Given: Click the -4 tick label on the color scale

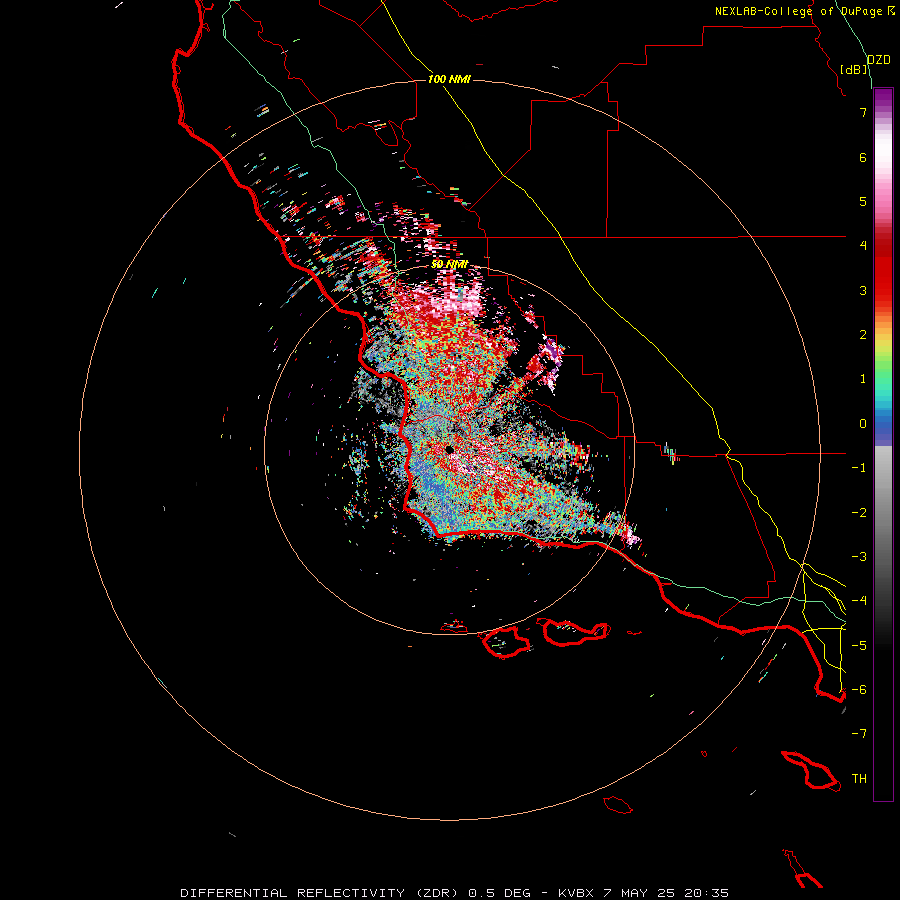Looking at the screenshot, I should 859,601.
